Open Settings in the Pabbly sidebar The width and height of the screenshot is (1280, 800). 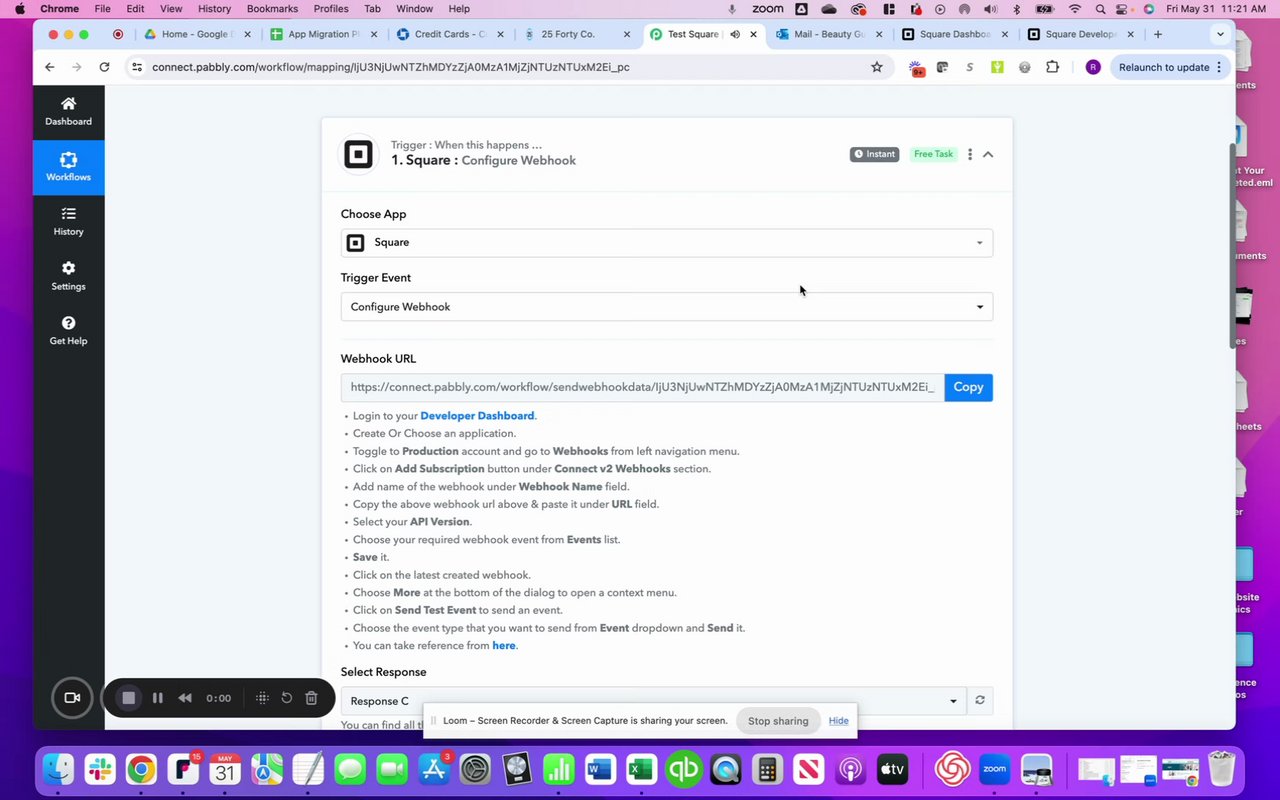click(x=68, y=276)
